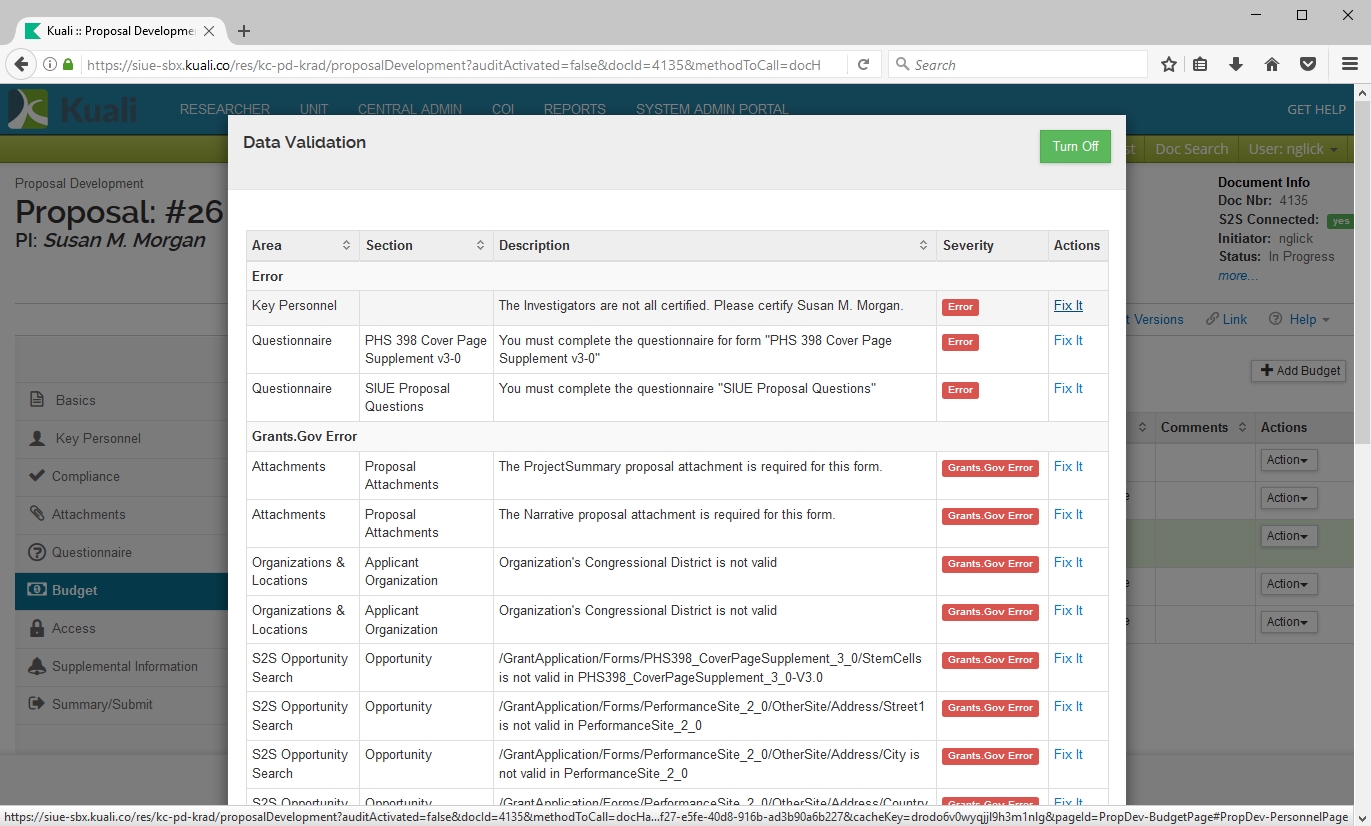Sort the table by Area column
The height and width of the screenshot is (826, 1371).
pos(346,246)
